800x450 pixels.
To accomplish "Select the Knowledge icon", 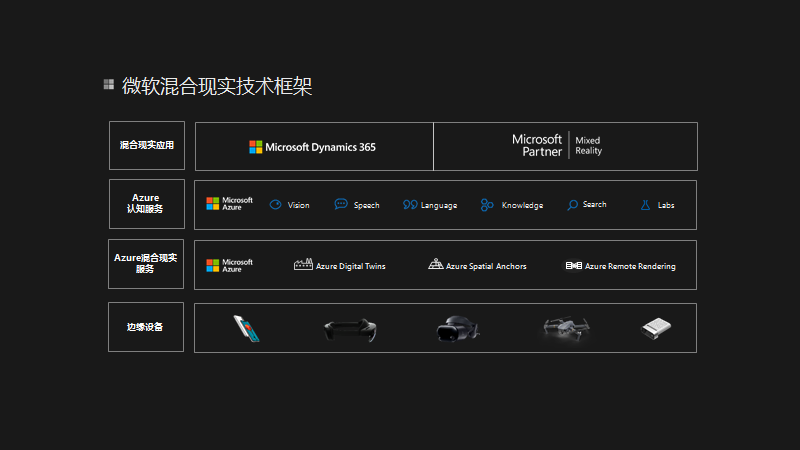I will (487, 205).
